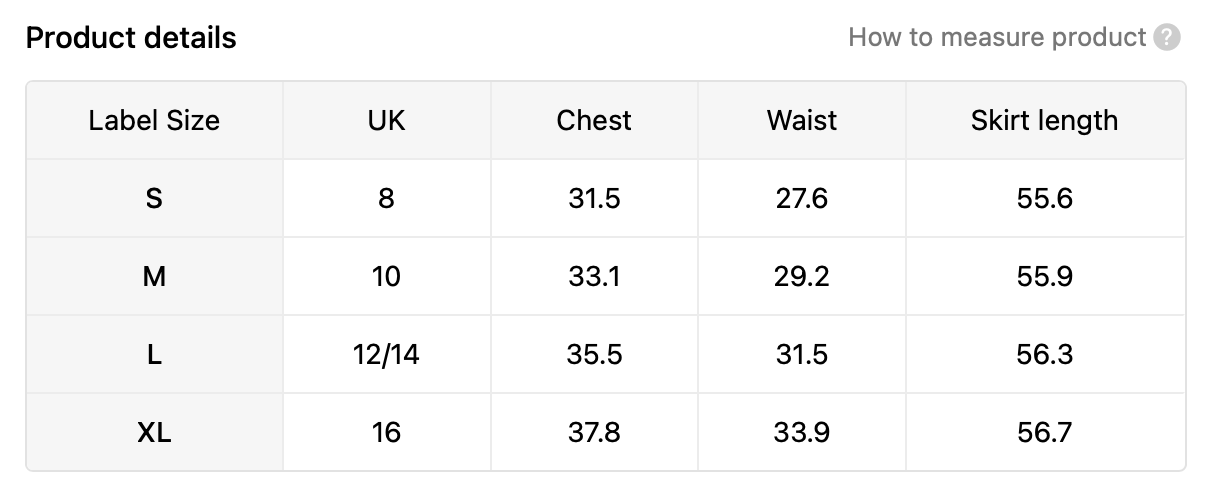1224x490 pixels.
Task: Select the L label size row
Action: (x=605, y=354)
